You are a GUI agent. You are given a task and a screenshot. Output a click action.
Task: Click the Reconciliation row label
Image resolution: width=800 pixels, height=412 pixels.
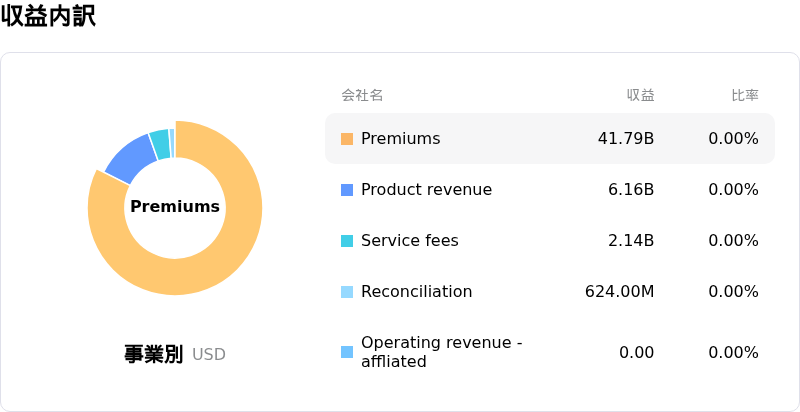coord(416,292)
